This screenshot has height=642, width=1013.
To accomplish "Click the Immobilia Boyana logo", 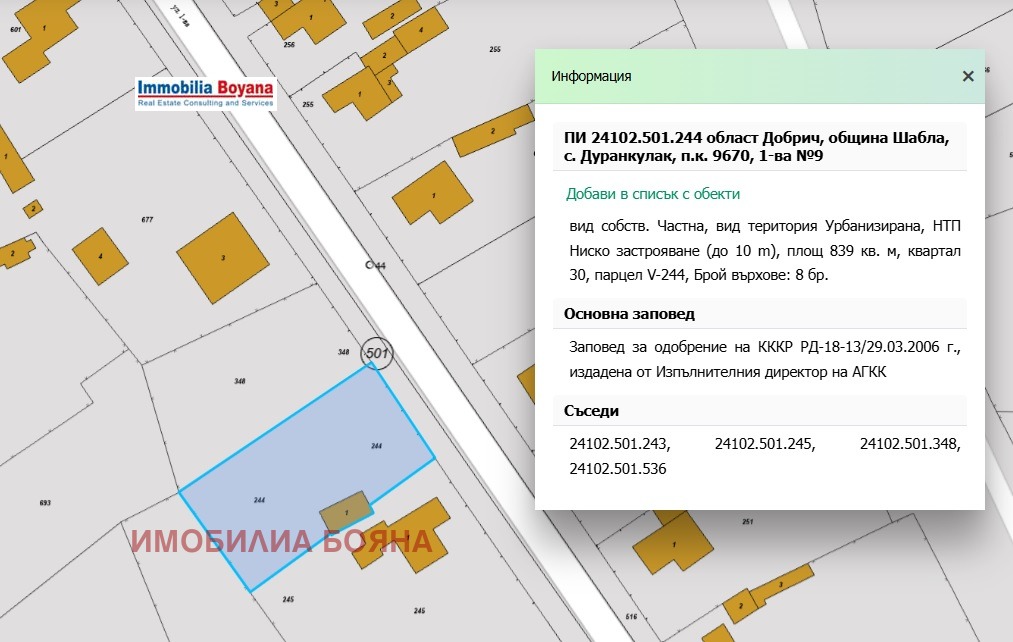I will pos(205,93).
